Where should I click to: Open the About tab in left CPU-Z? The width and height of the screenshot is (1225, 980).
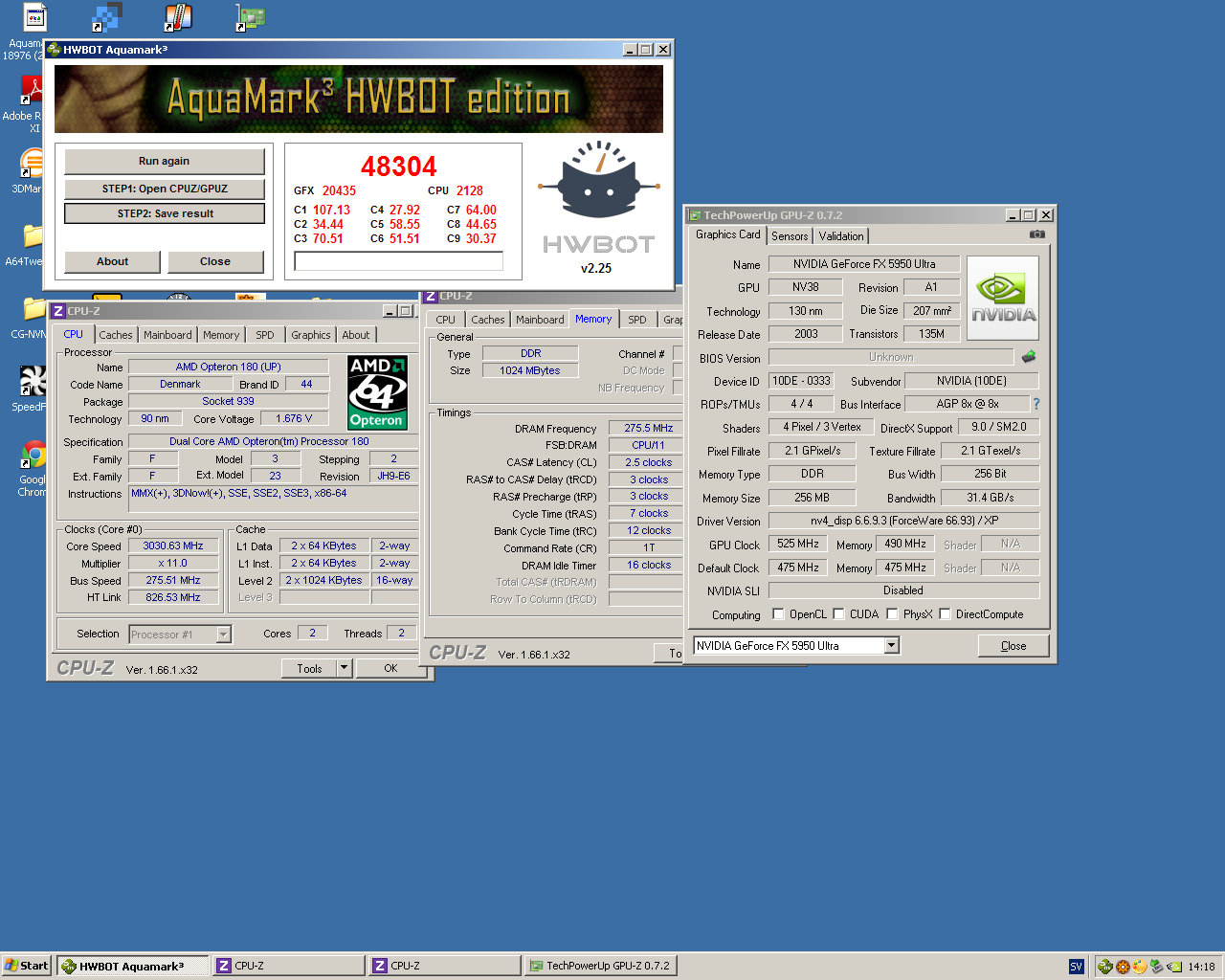(x=355, y=335)
